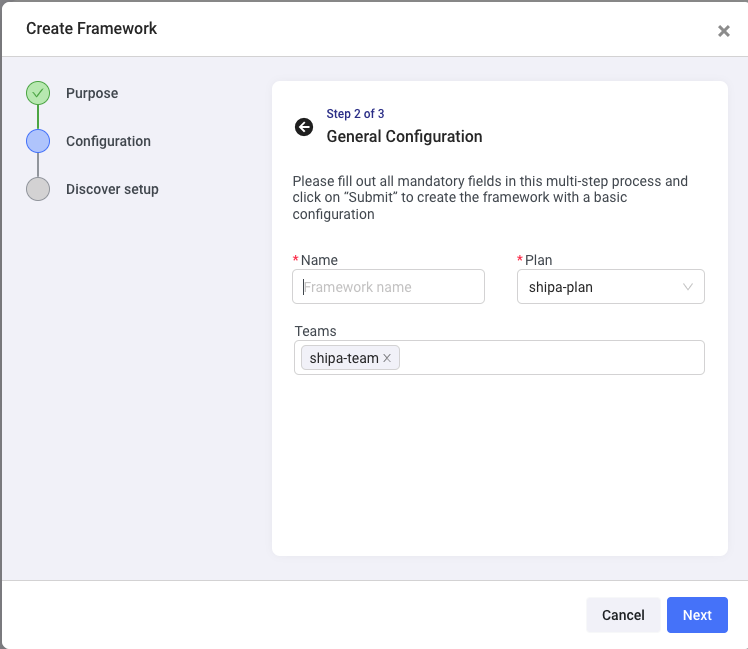Viewport: 748px width, 649px height.
Task: Focus the Framework name input field
Action: click(388, 287)
